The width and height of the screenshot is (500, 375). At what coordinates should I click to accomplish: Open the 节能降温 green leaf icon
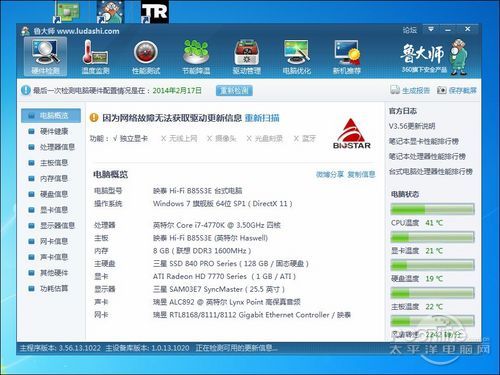point(196,56)
